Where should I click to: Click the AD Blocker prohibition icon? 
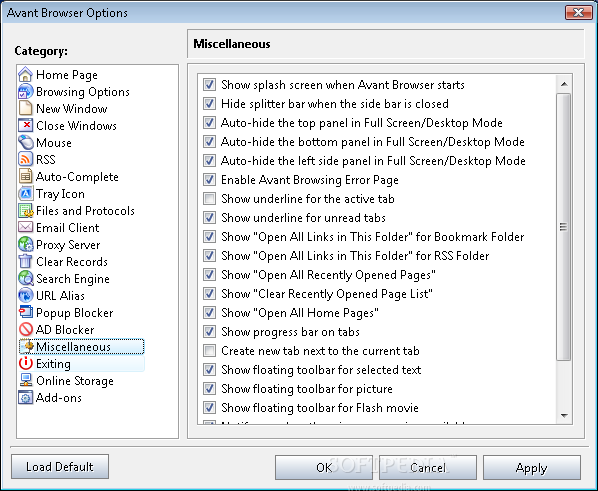26,329
